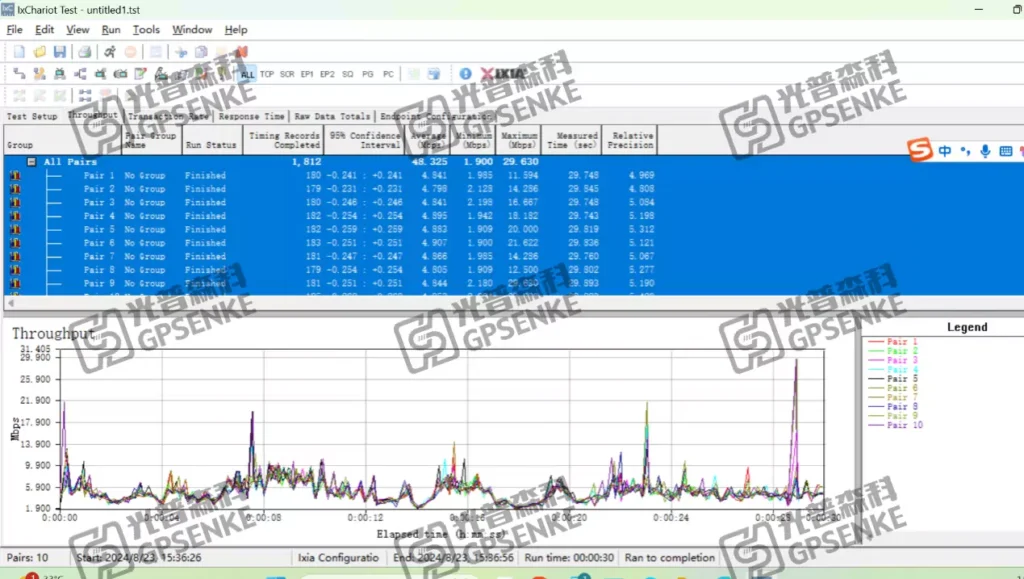The width and height of the screenshot is (1024, 579).
Task: Click the tile-pairs icon in third toolbar row
Action: coord(85,95)
